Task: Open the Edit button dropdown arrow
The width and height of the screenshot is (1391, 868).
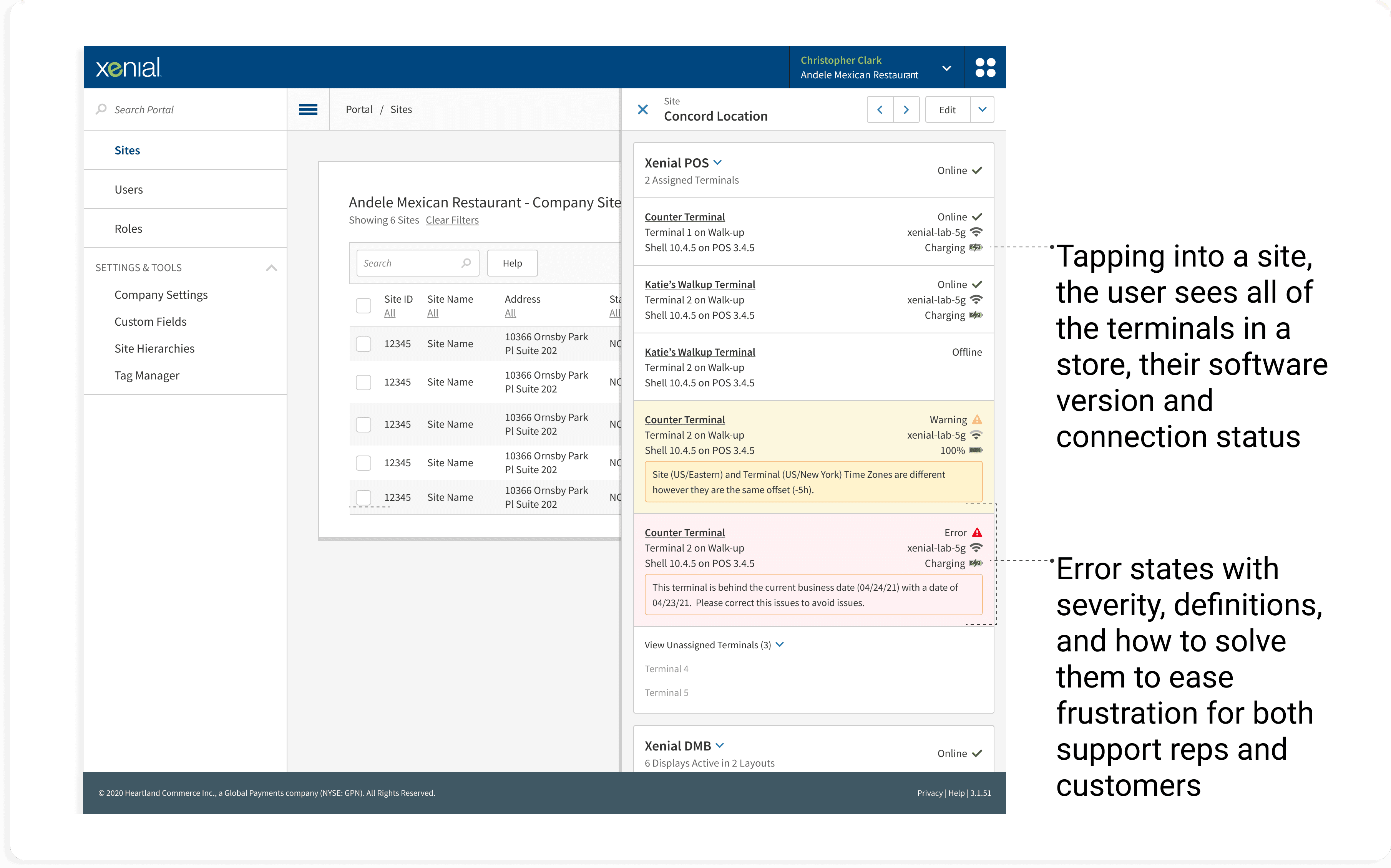Action: click(982, 109)
